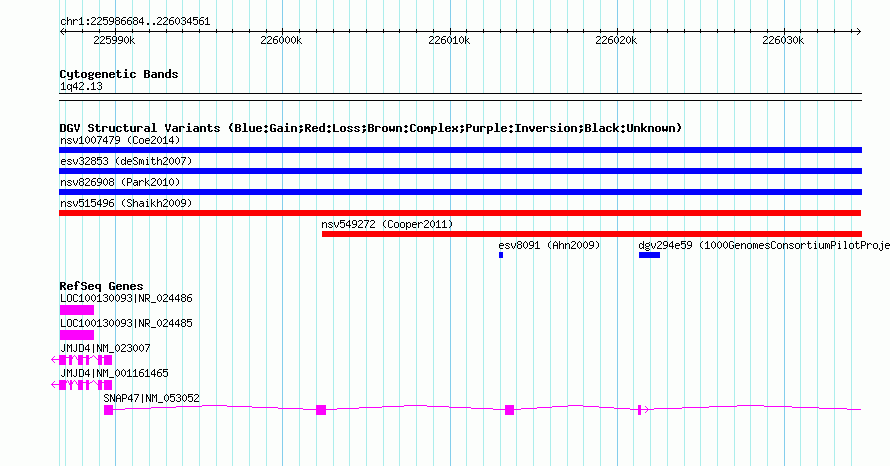Click the left arrowhead of the scale ruler

coord(62,32)
